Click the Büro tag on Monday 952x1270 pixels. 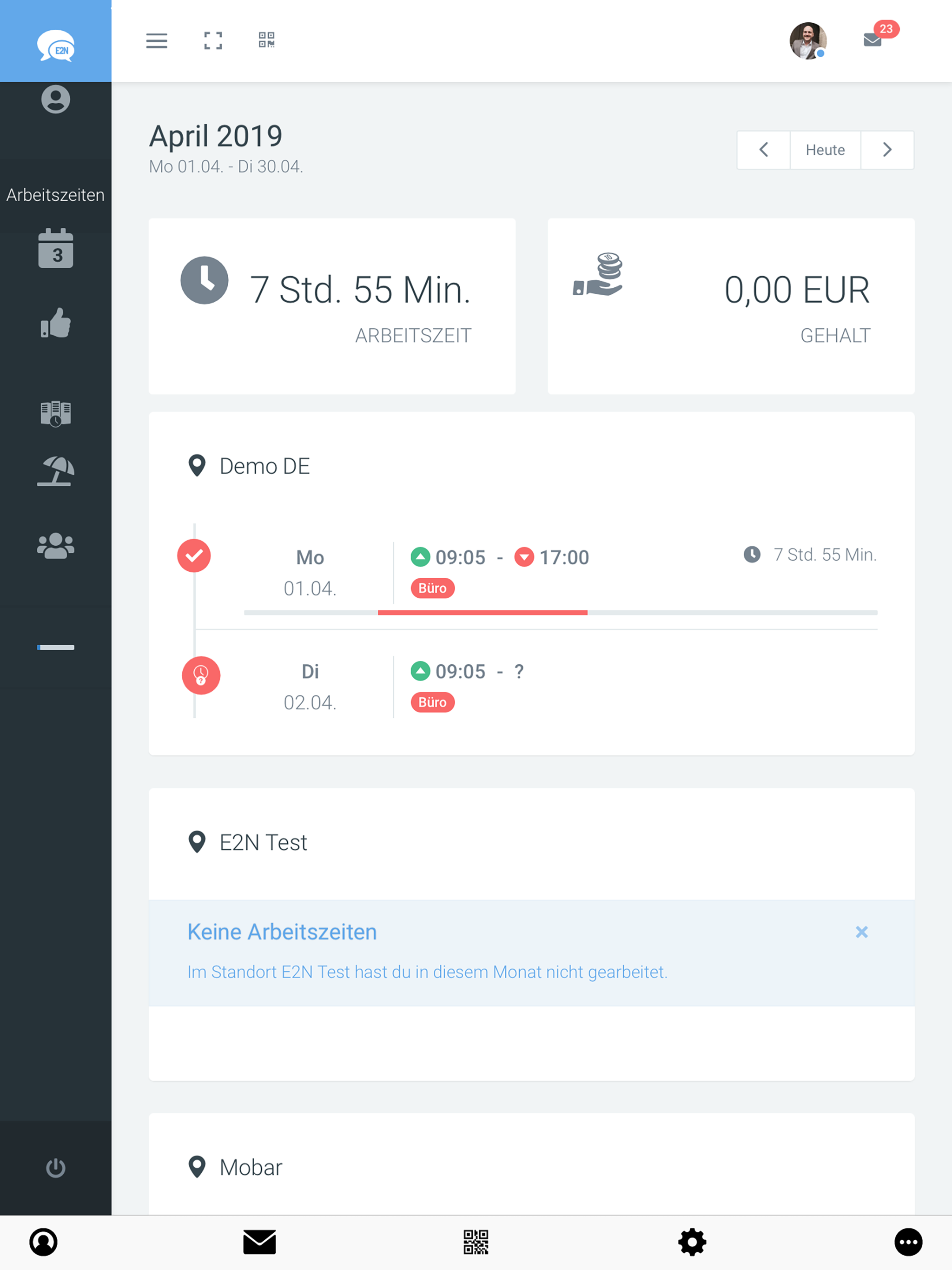(432, 588)
